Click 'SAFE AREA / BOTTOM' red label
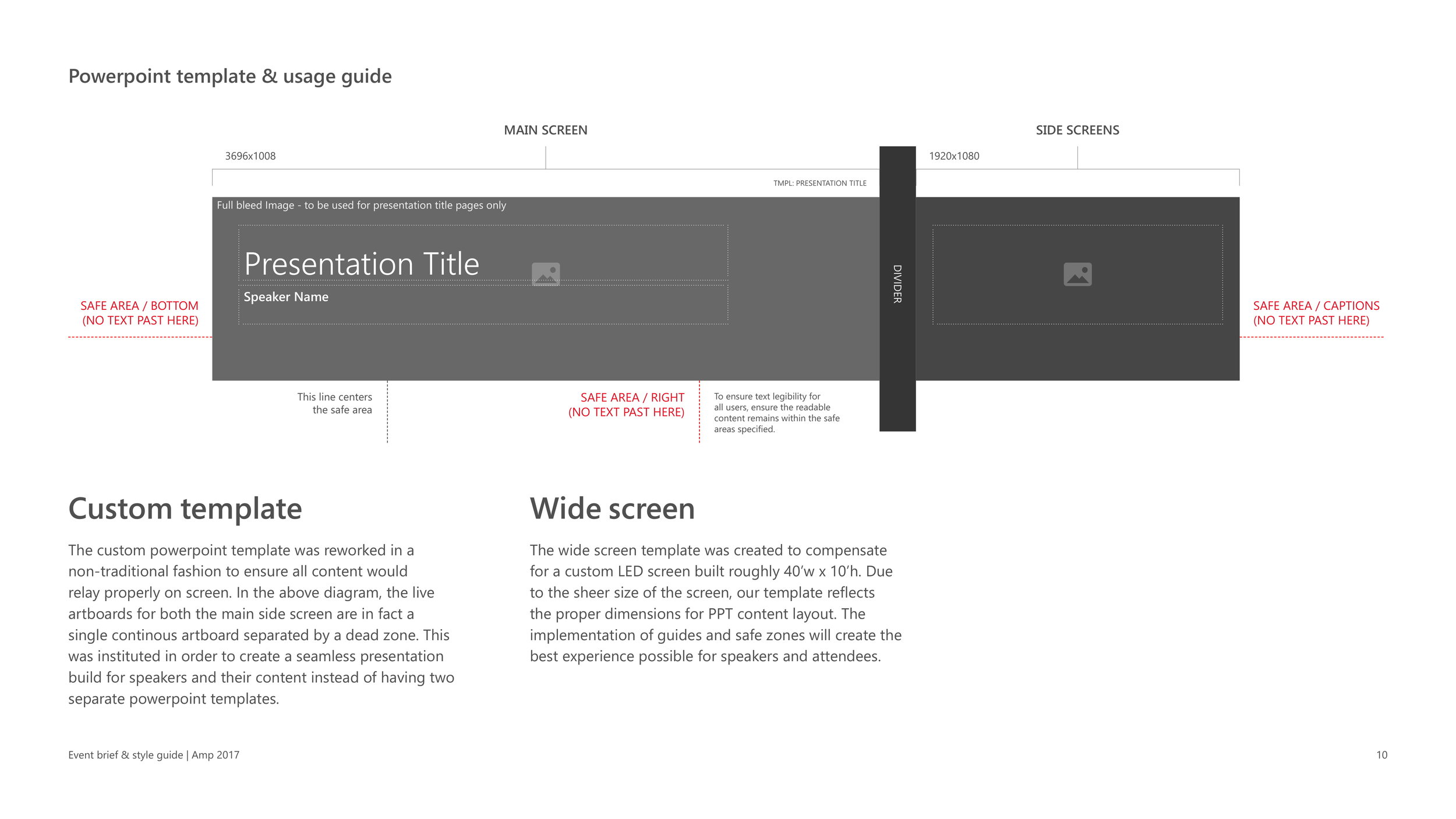 click(140, 313)
